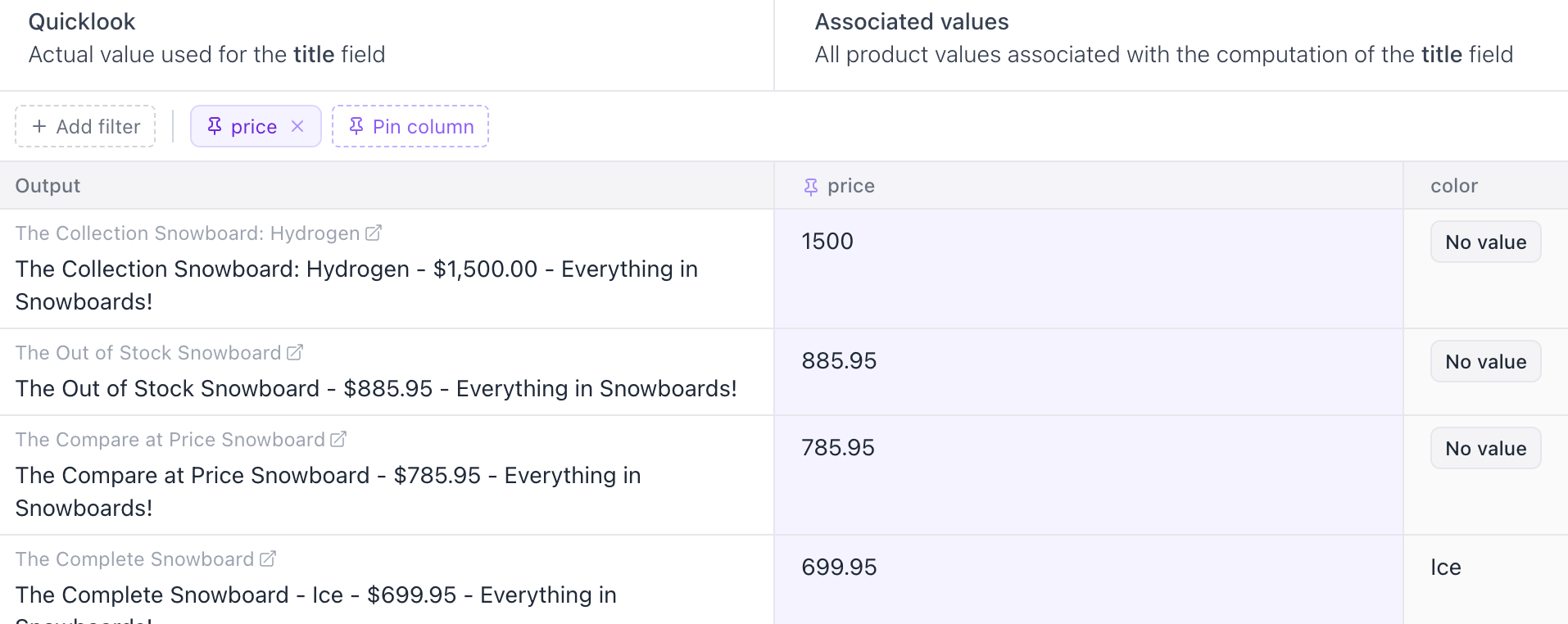Viewport: 1568px width, 624px height.
Task: Select the color column header
Action: click(x=1453, y=186)
